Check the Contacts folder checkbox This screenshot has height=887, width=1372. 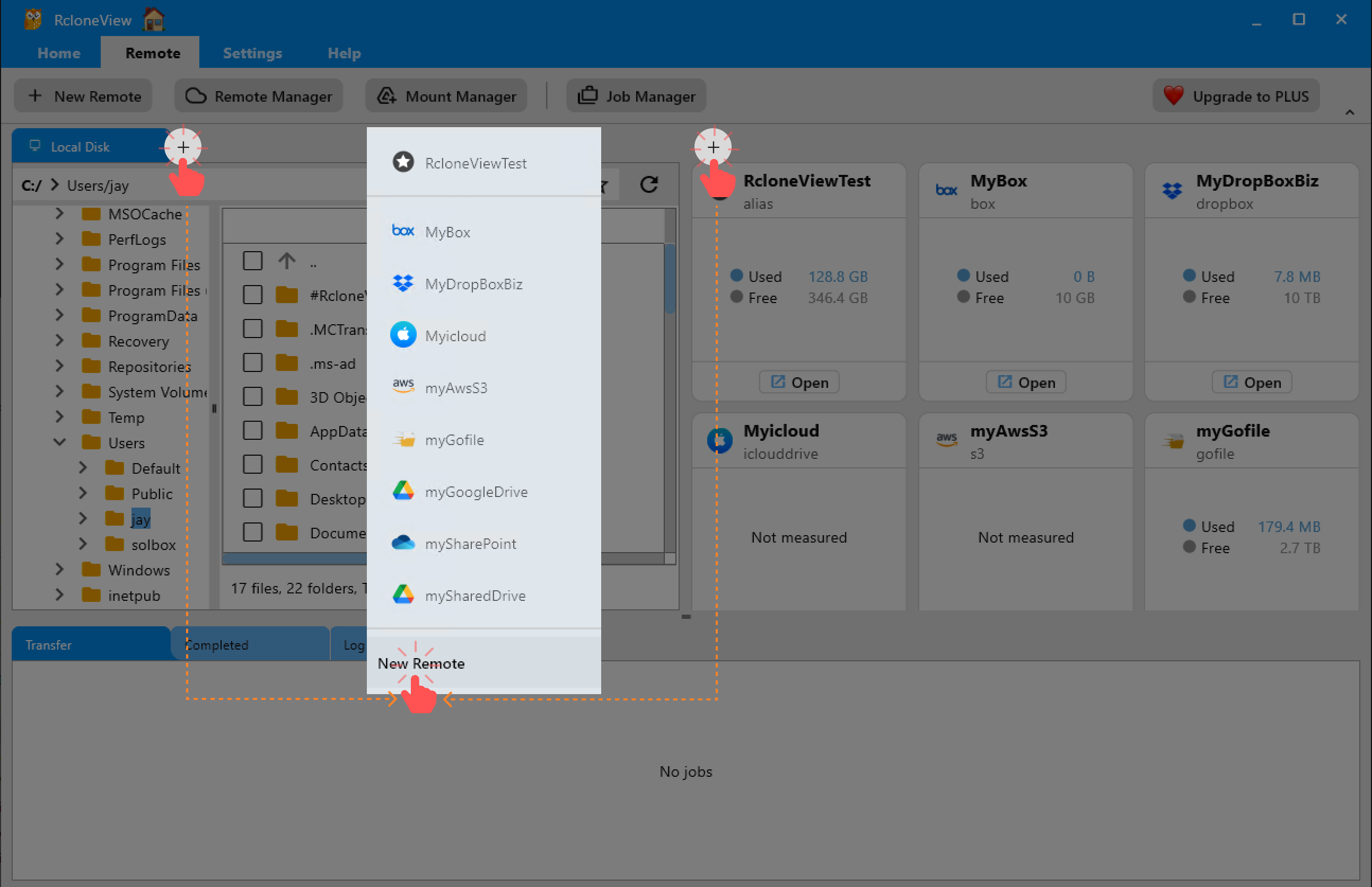(252, 464)
